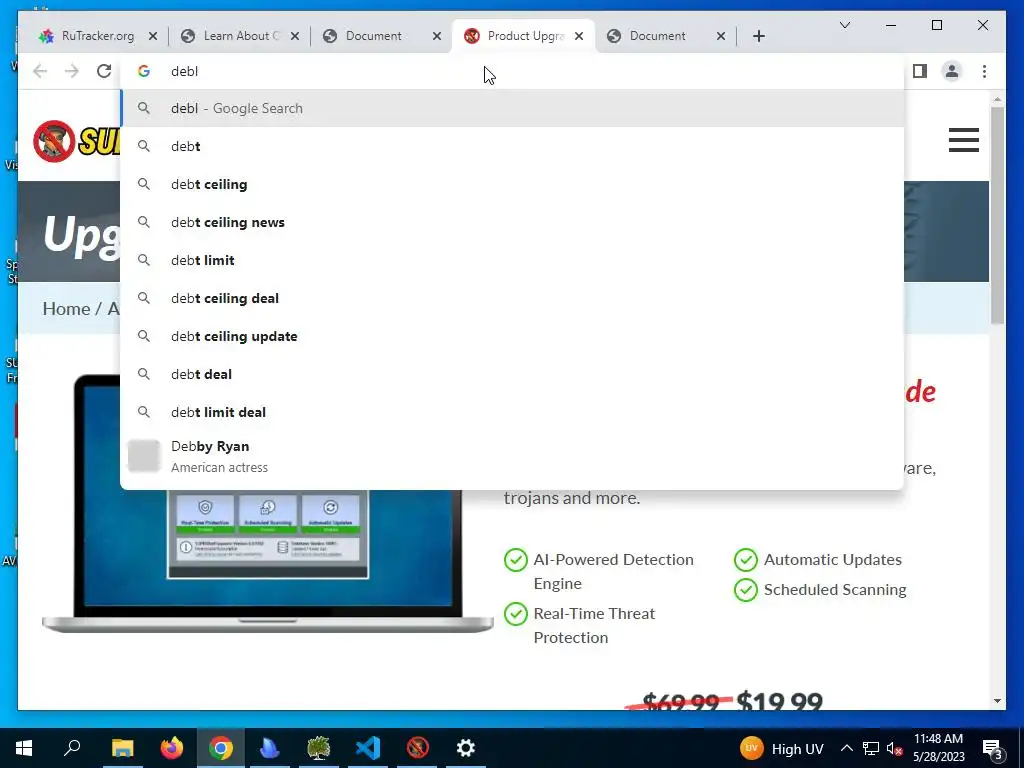
Task: Show hidden system tray icons
Action: click(x=846, y=748)
